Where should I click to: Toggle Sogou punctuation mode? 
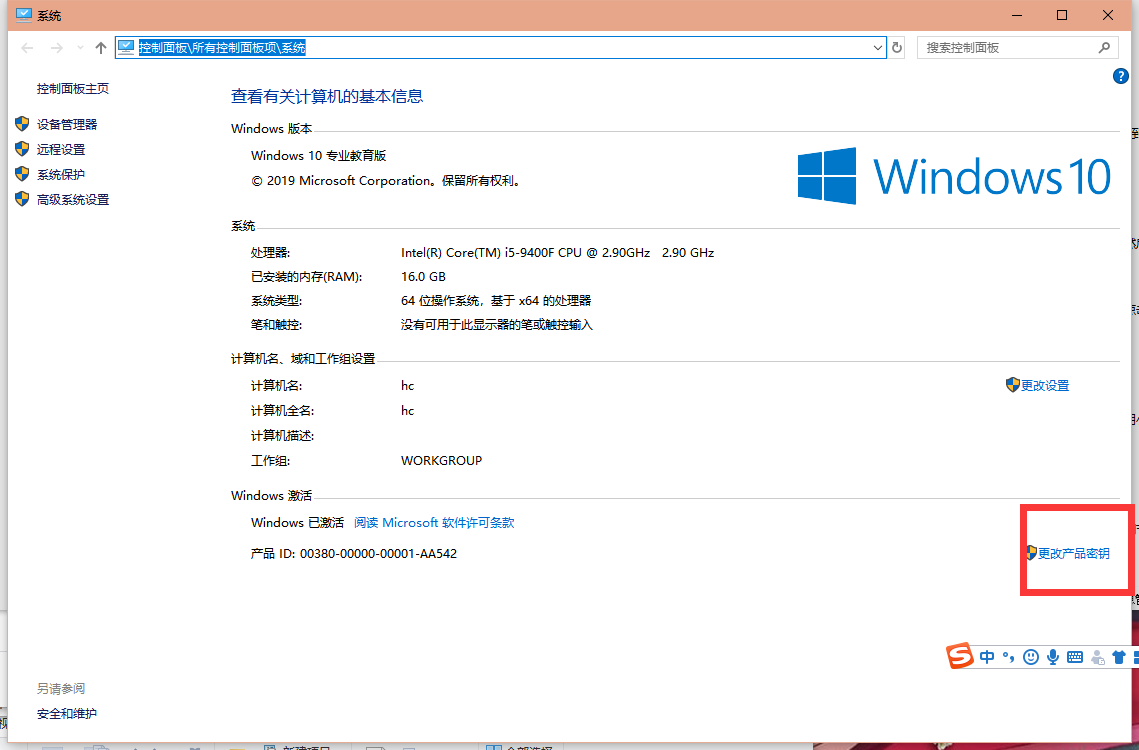point(1008,657)
